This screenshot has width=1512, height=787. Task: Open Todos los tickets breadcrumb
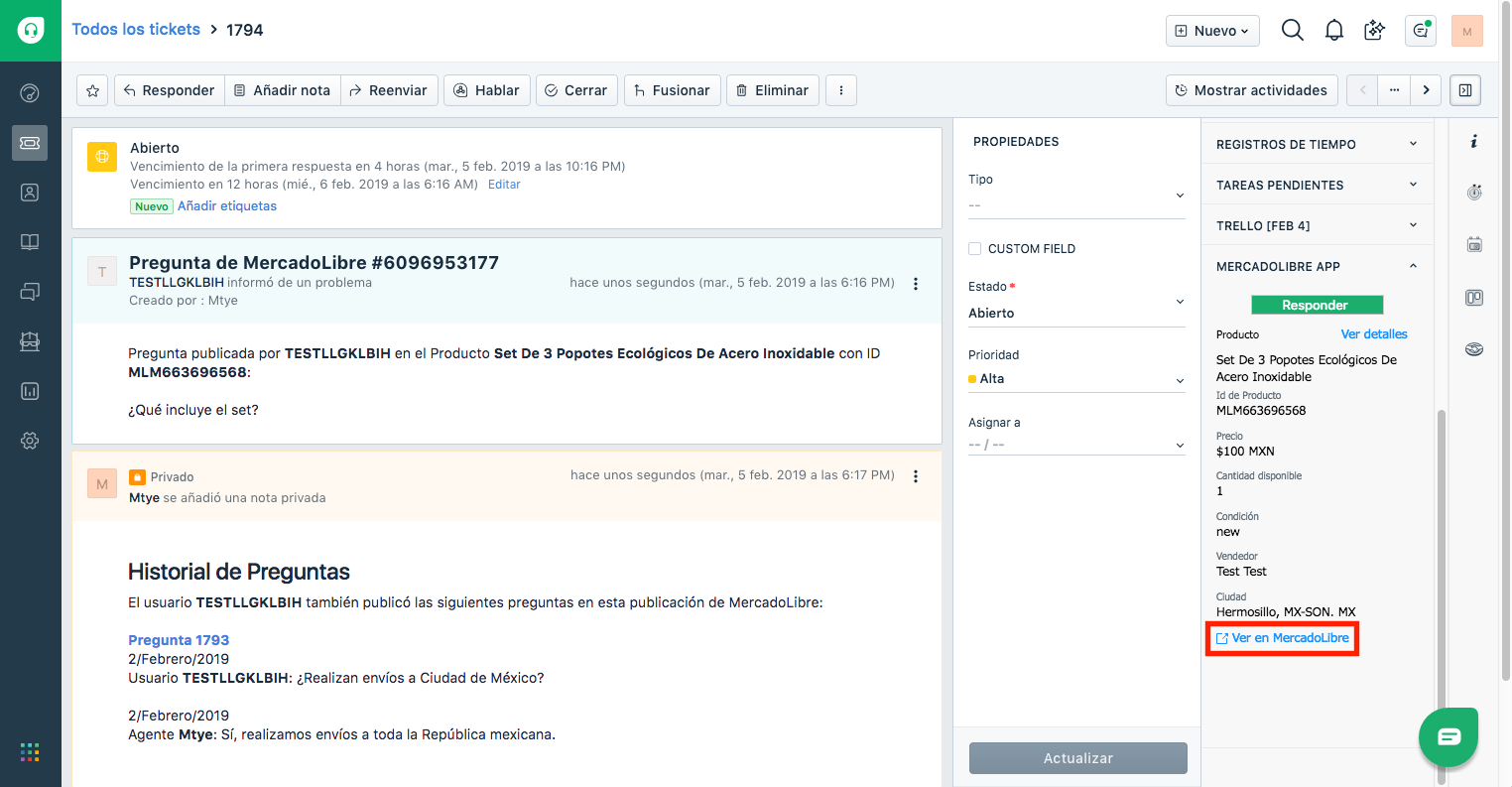click(x=136, y=30)
